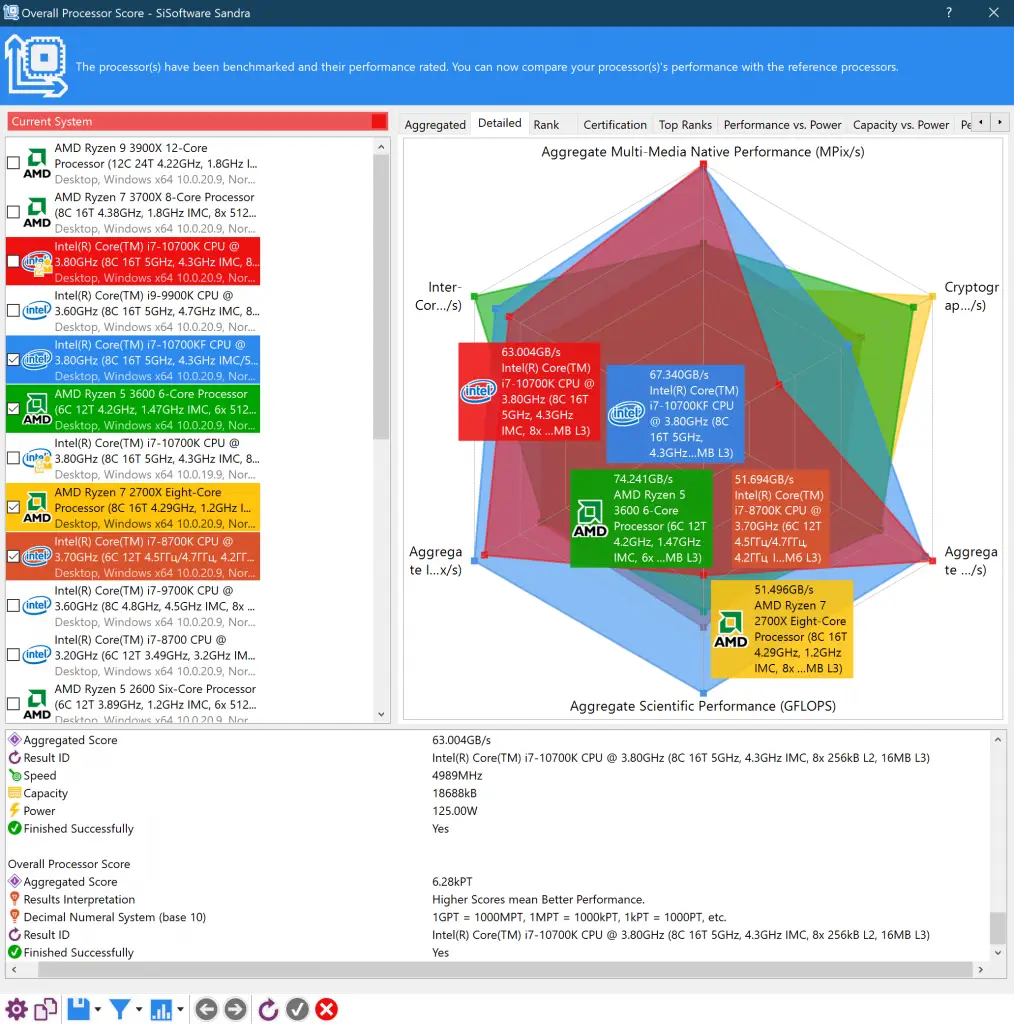Check the Intel Core i7-9700K checkbox
1014x1024 pixels.
click(x=13, y=605)
